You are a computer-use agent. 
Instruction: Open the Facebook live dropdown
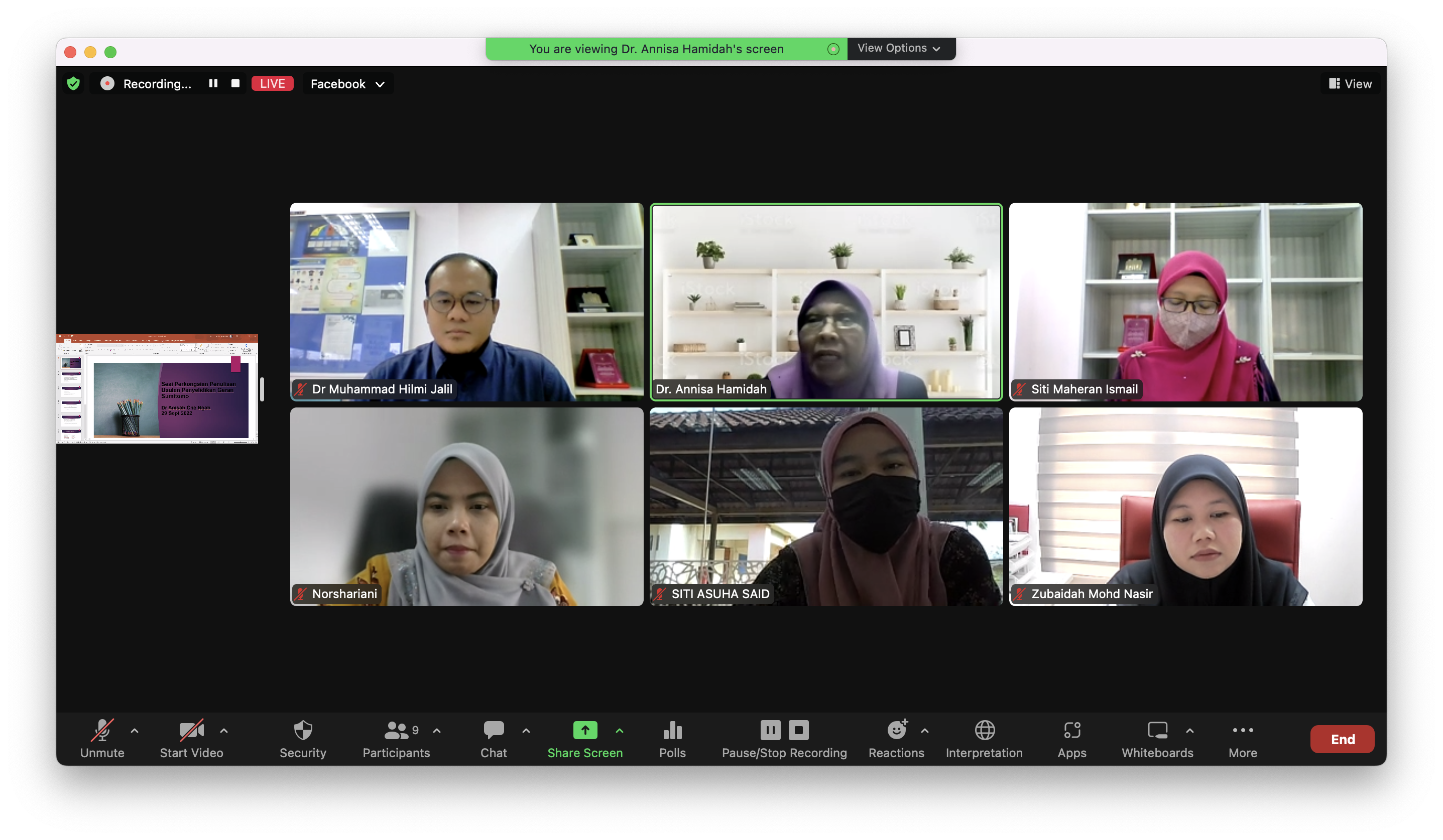tap(347, 84)
